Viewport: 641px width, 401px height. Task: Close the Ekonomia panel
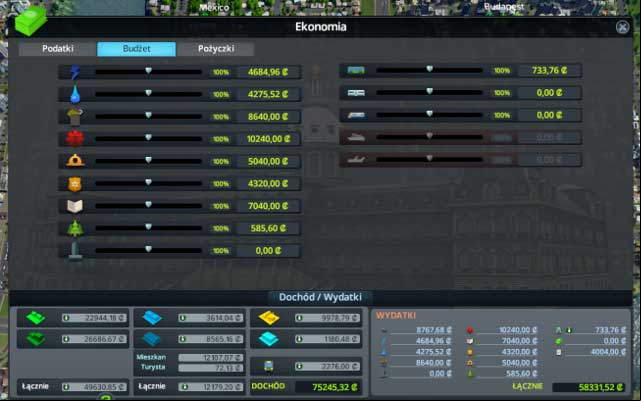622,27
